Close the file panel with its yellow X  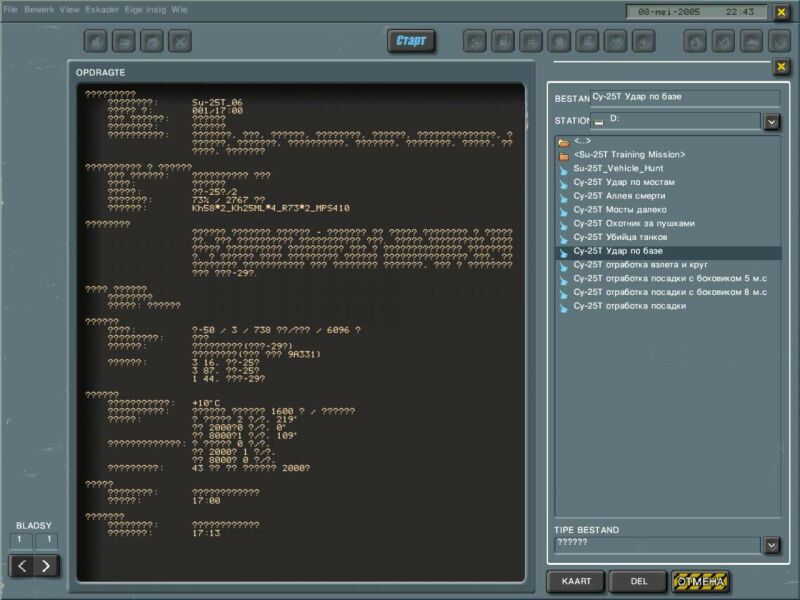781,66
